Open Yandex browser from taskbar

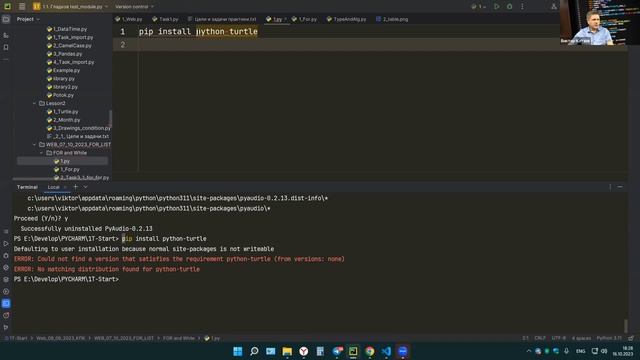pos(304,351)
